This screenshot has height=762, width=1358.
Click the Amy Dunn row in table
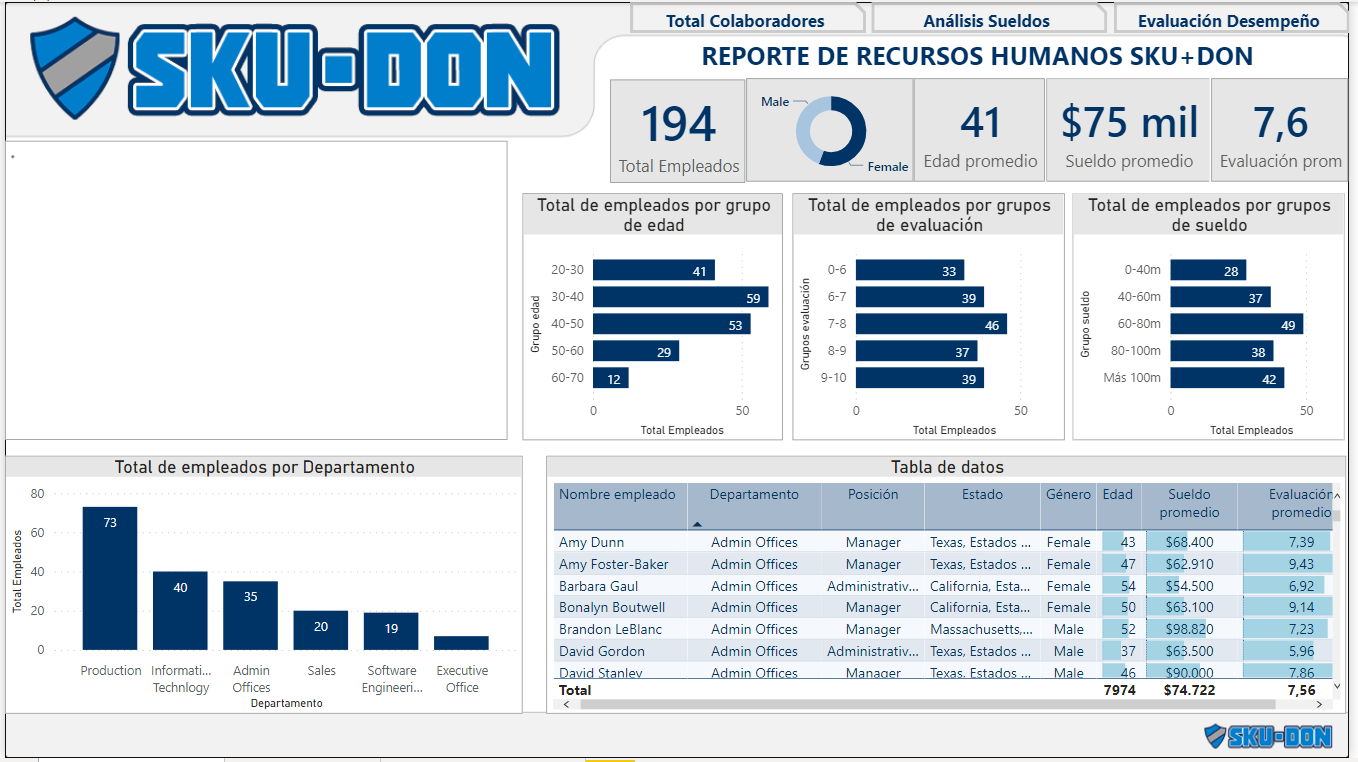click(592, 542)
